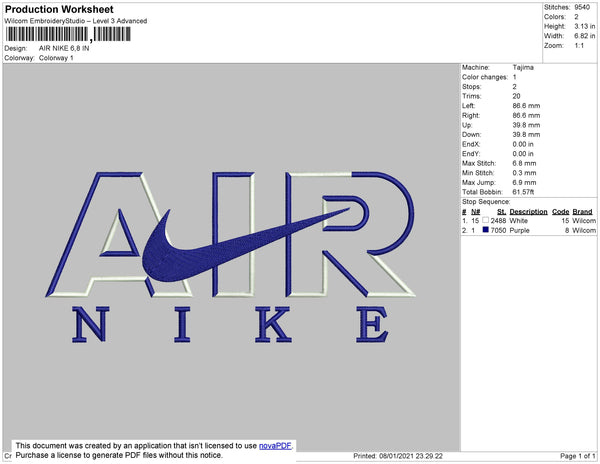Click the 'Colorway 1' value
Screen dimensions: 600x464
56,58
